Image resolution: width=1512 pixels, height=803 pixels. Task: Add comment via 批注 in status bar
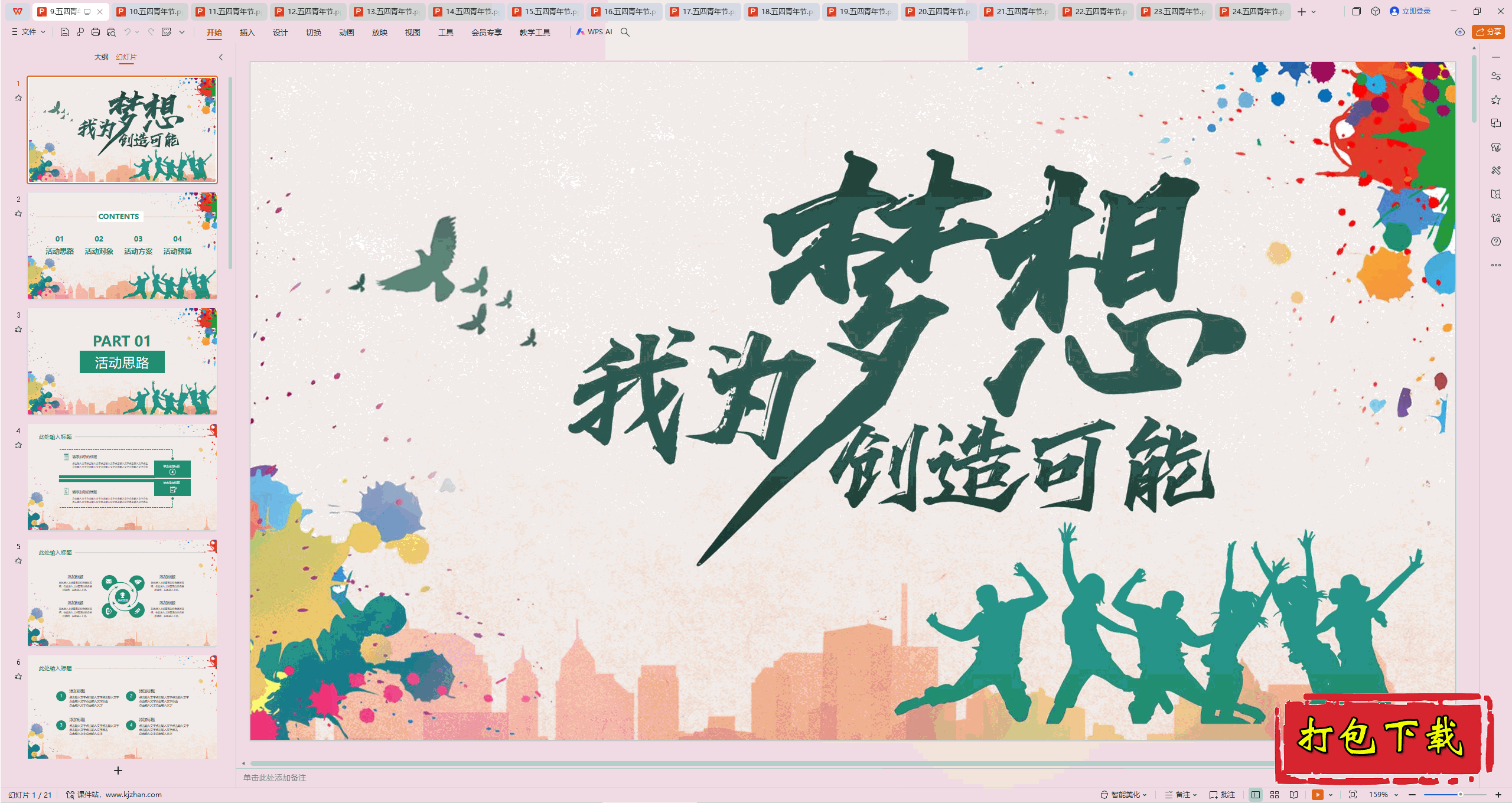pyautogui.click(x=1223, y=795)
